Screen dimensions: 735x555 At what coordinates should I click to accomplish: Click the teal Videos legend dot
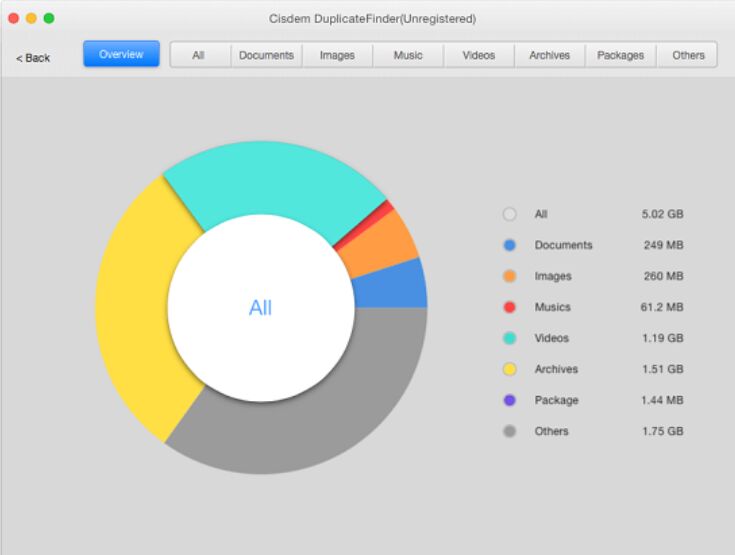[x=510, y=338]
